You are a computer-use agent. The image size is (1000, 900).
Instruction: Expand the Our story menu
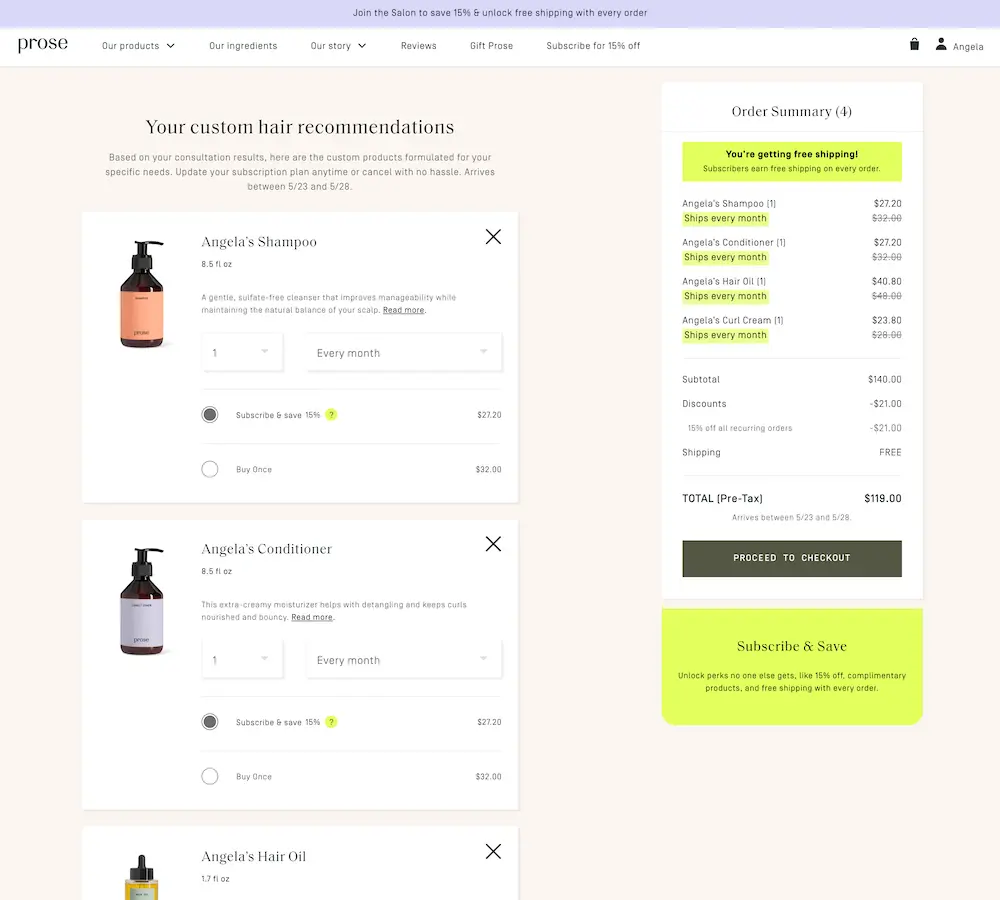(338, 46)
